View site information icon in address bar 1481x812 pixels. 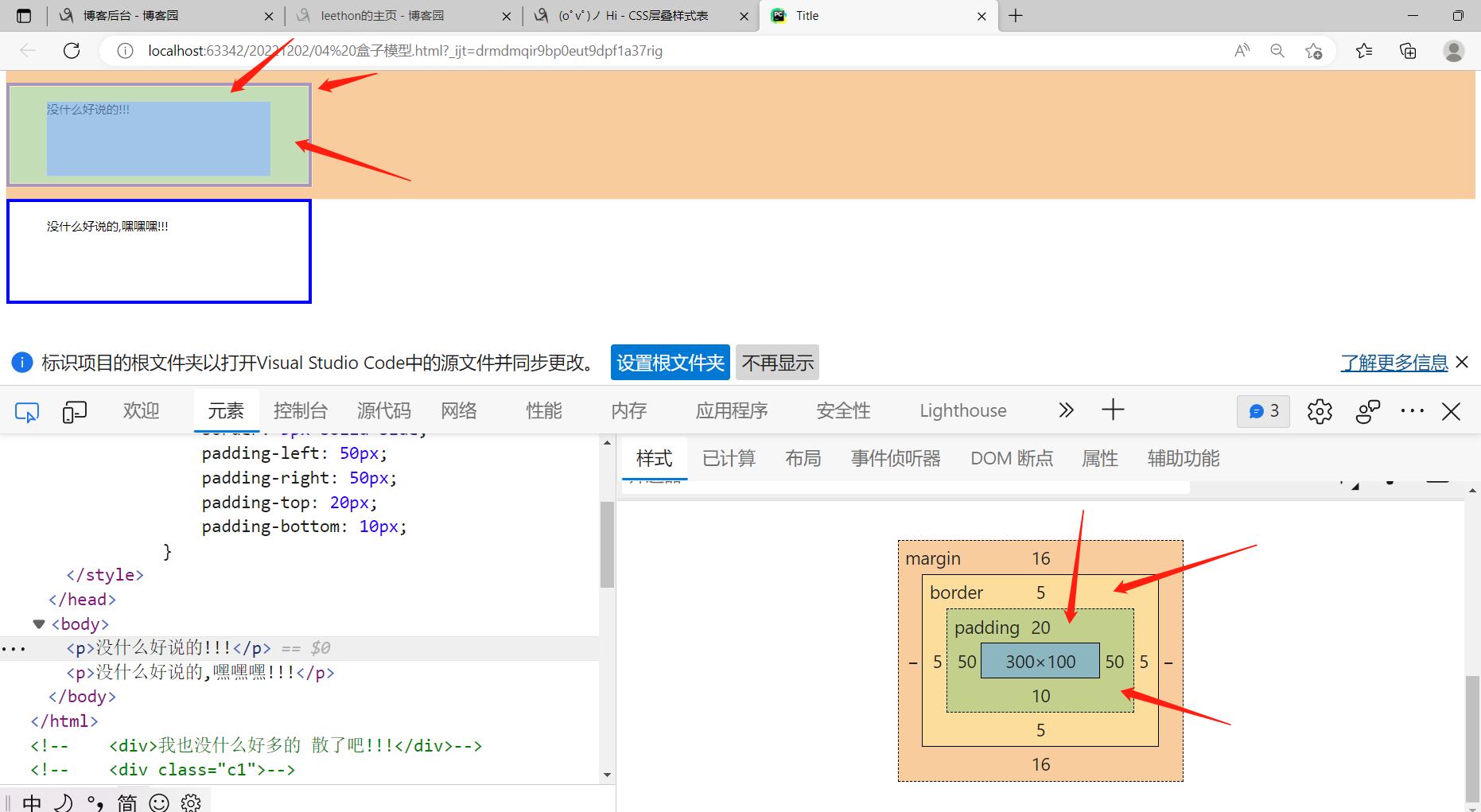[125, 51]
